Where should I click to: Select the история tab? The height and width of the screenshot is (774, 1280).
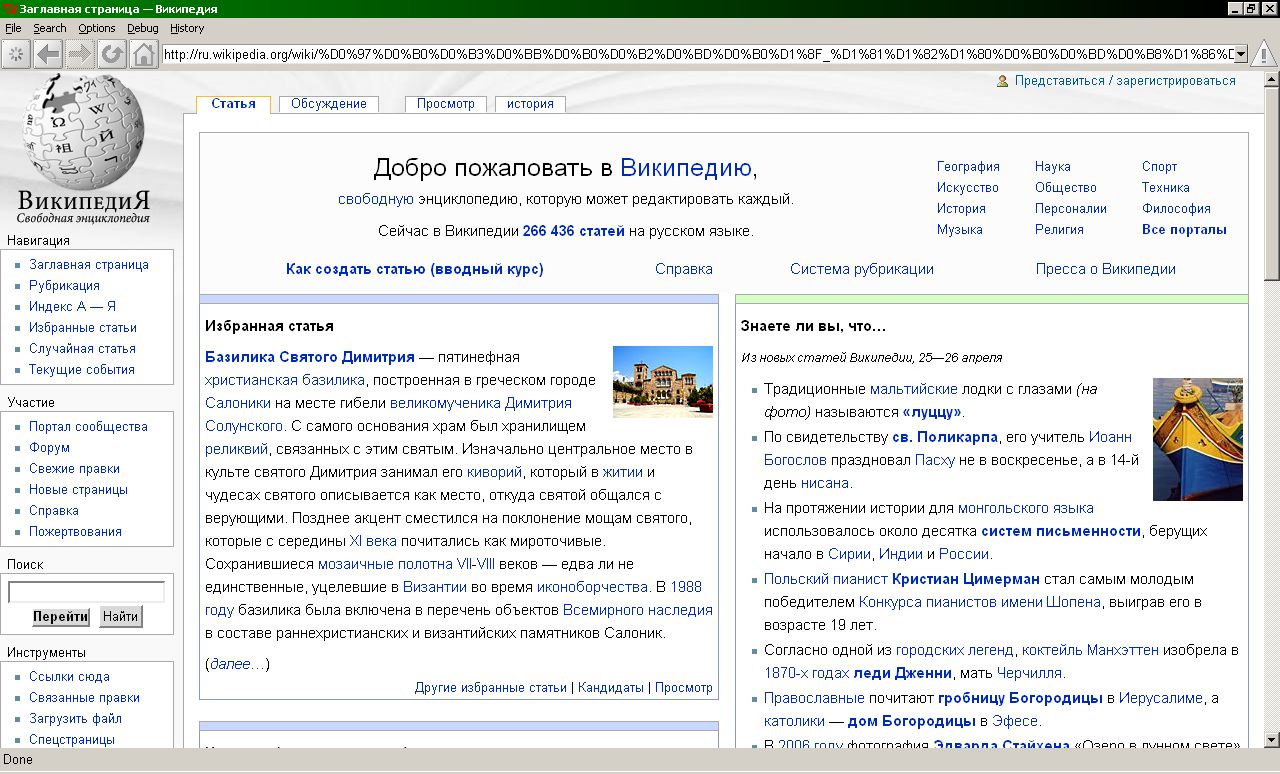530,104
